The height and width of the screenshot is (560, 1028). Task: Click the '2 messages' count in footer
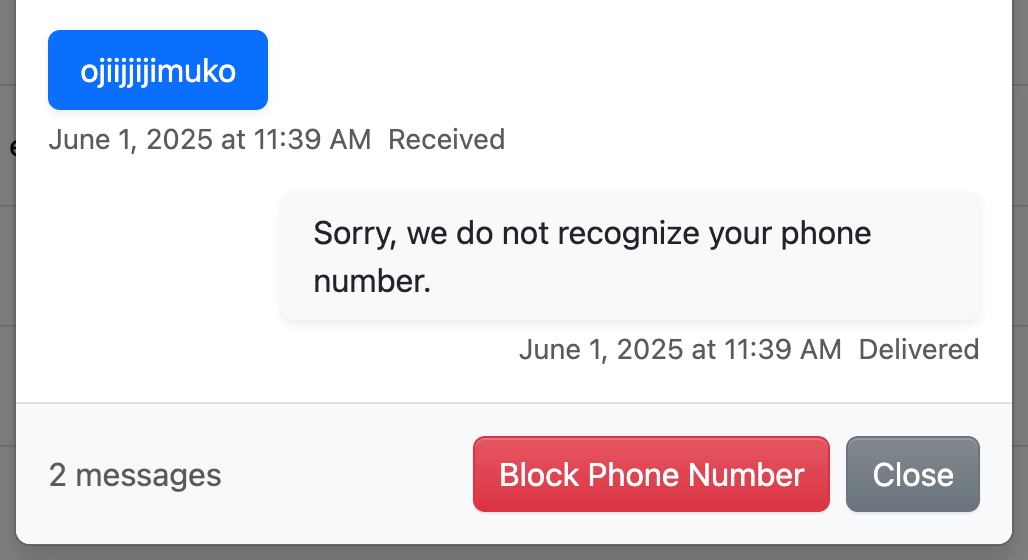pos(135,475)
